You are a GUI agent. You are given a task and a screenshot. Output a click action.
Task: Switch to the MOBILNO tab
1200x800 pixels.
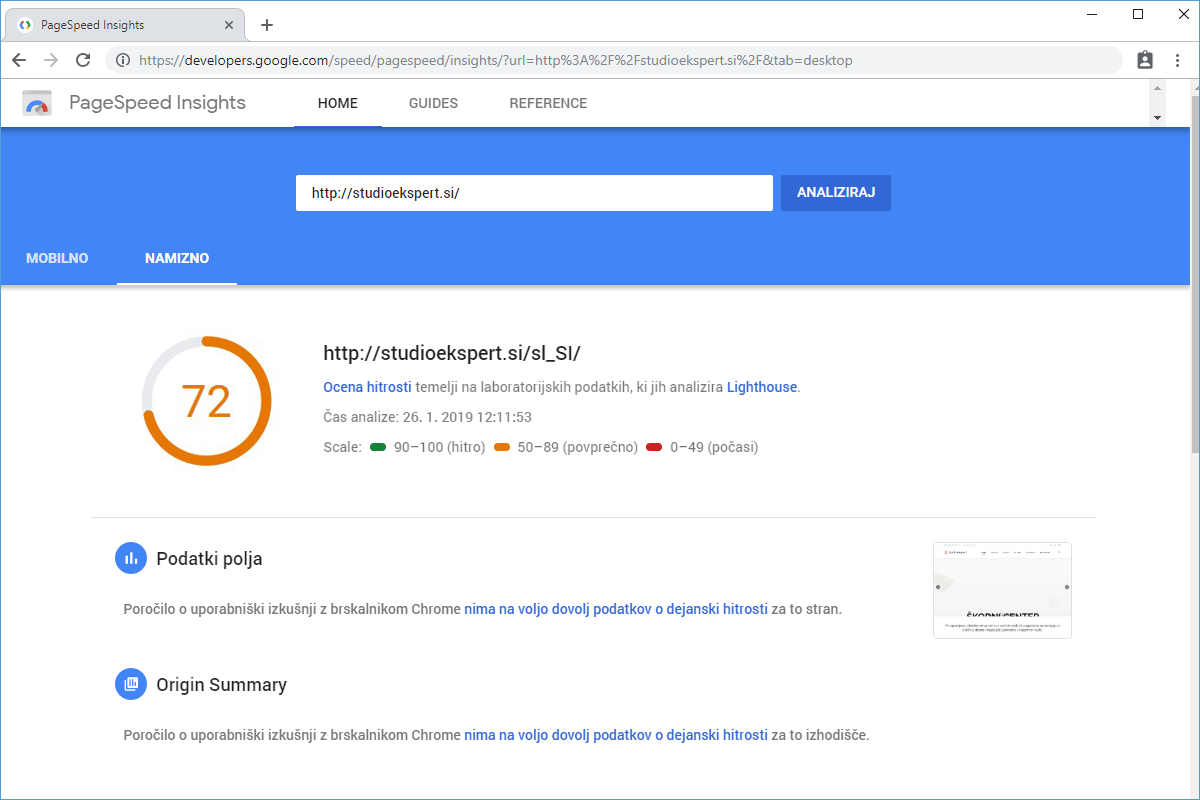tap(57, 258)
